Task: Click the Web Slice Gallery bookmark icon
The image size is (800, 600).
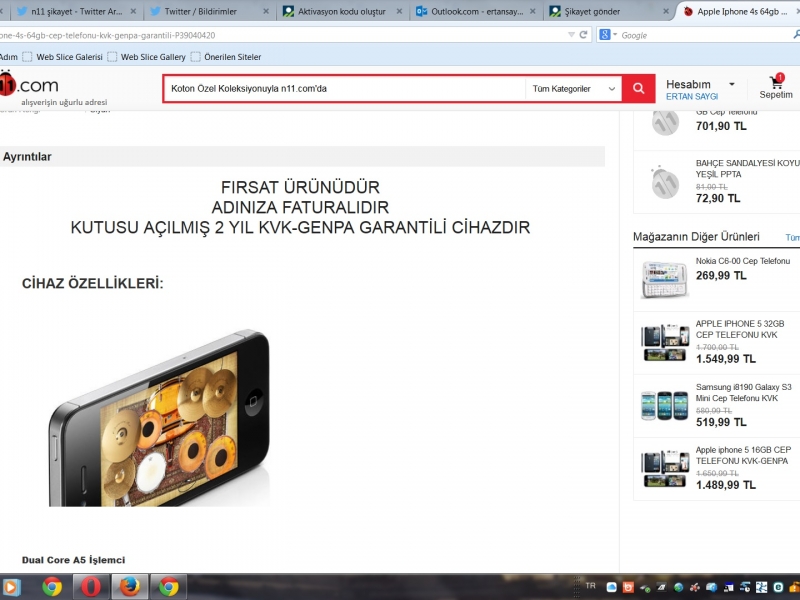Action: pos(112,57)
